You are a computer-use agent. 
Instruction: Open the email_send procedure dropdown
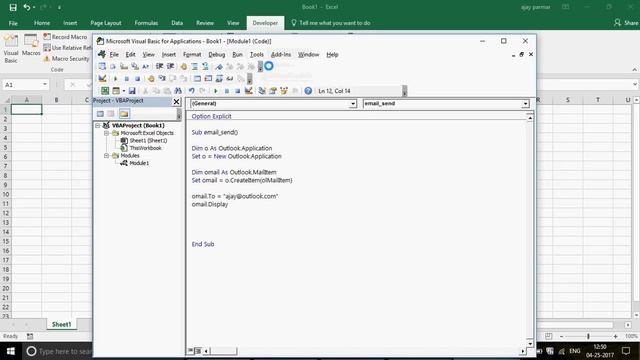pos(526,104)
